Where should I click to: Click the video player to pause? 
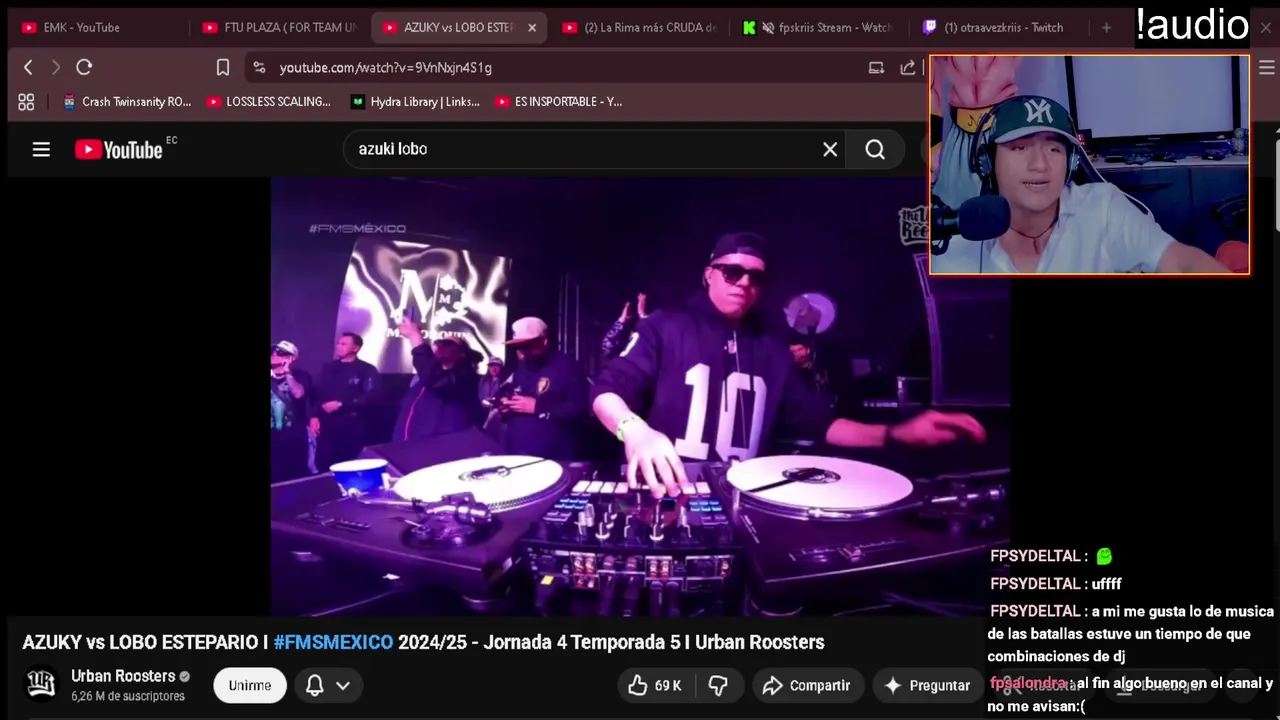point(640,397)
